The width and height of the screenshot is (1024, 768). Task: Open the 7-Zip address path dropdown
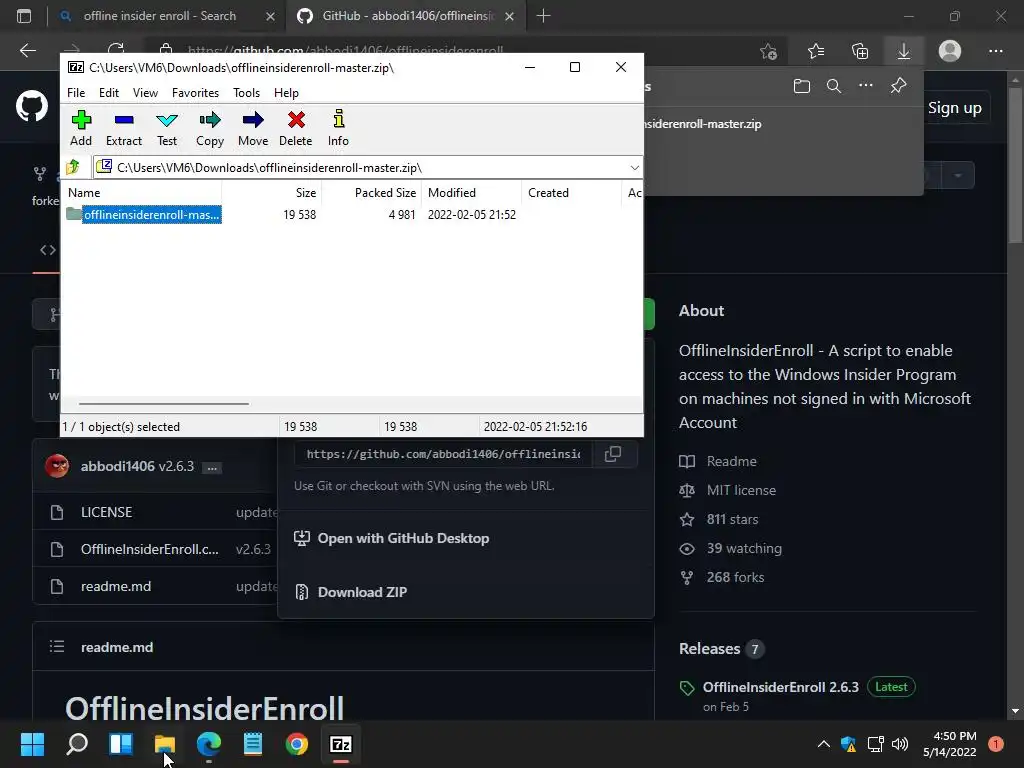point(634,168)
